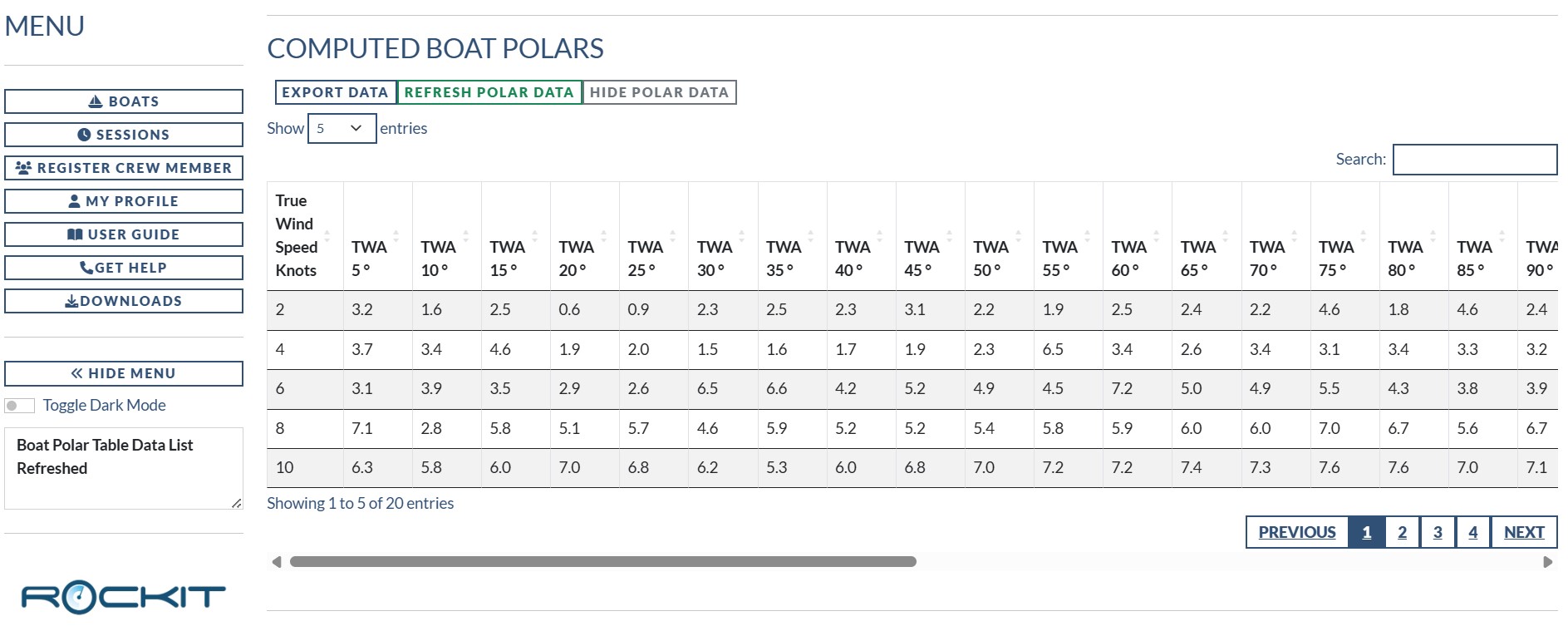Toggle Dark Mode switch
This screenshot has width=1568, height=626.
click(x=19, y=406)
